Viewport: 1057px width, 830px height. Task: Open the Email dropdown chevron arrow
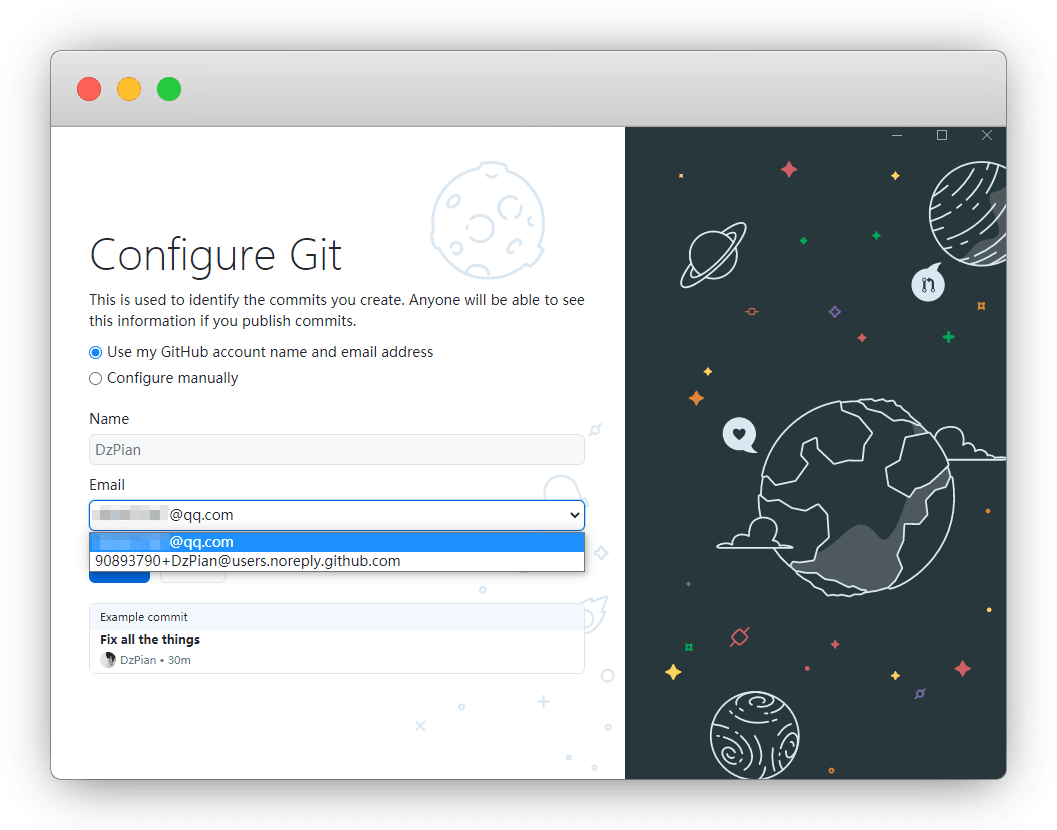pyautogui.click(x=574, y=515)
